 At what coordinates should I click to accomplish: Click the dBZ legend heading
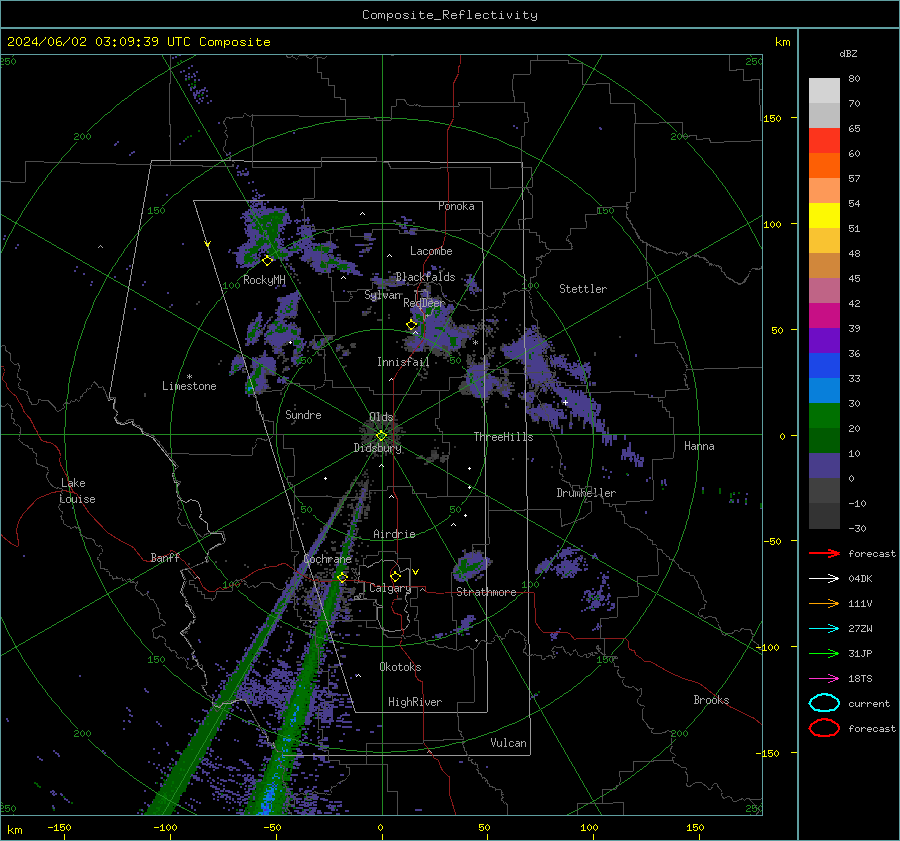tap(848, 53)
